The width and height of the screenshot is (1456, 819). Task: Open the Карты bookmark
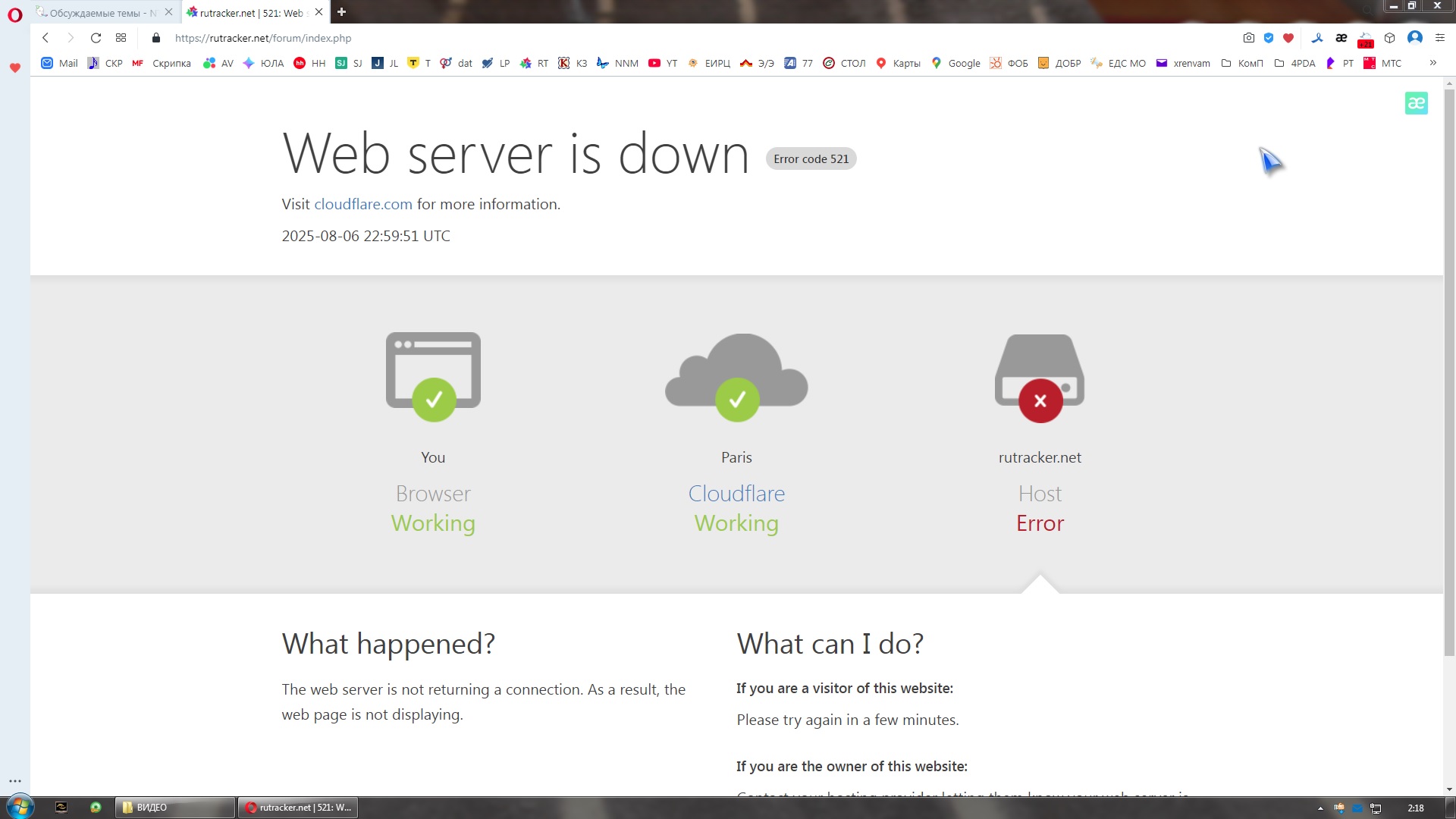coord(898,63)
